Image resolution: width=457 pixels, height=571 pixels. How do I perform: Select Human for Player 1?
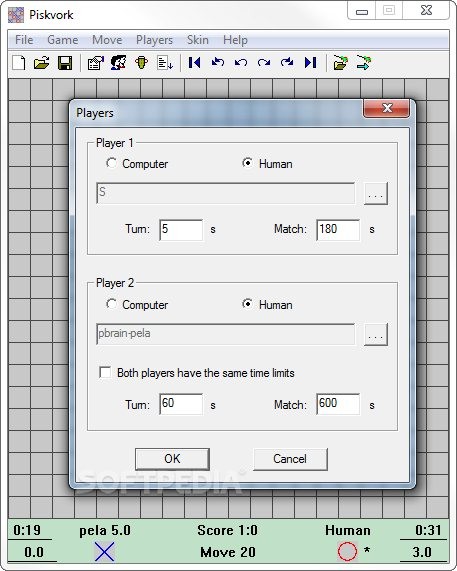(267, 164)
